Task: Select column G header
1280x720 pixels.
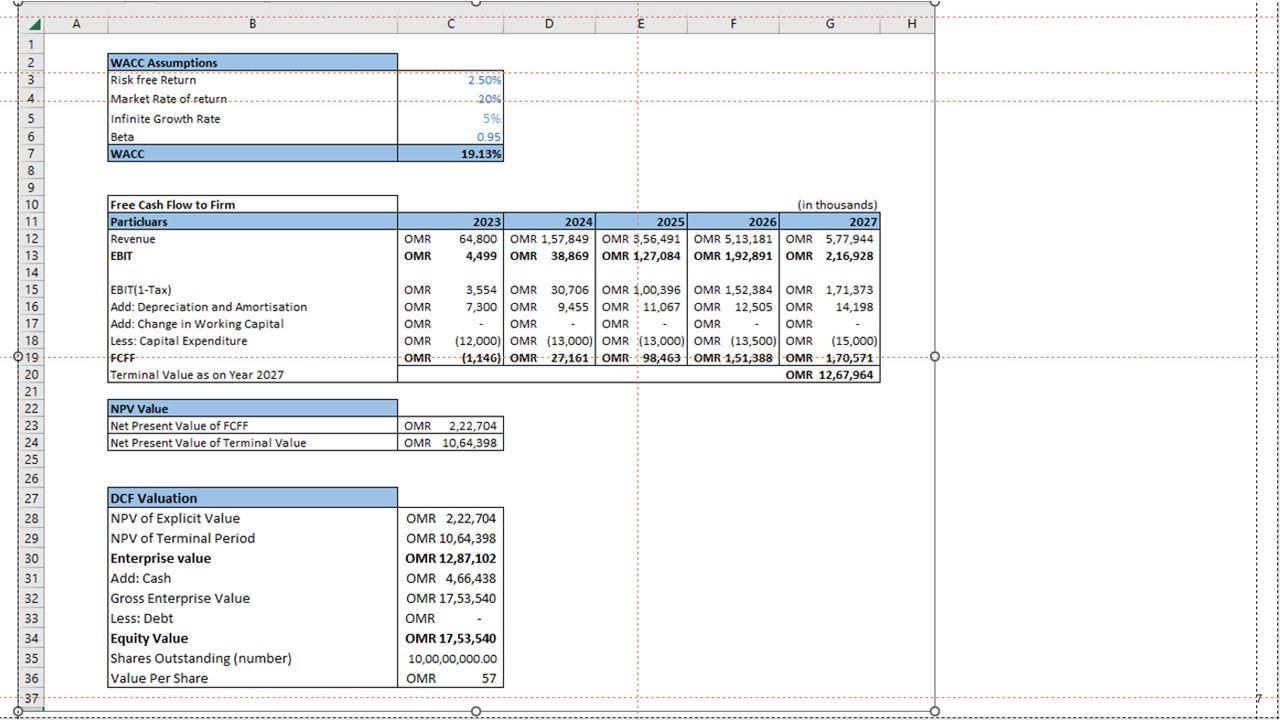Action: pos(829,24)
